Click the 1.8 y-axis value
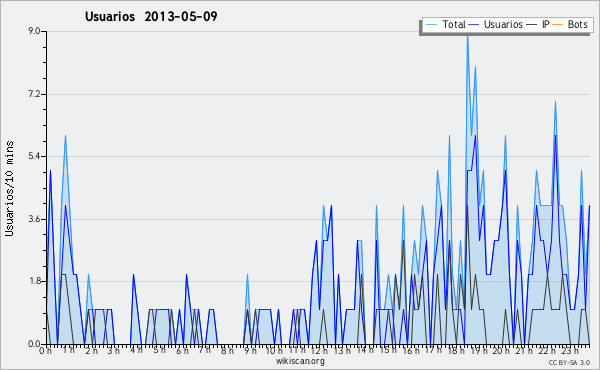600x370 pixels. click(x=34, y=282)
